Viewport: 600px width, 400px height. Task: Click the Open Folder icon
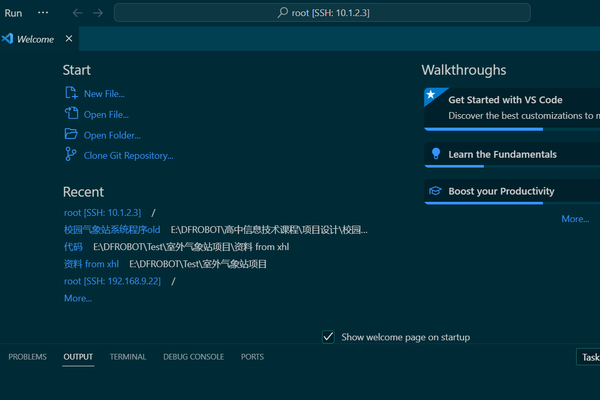click(x=71, y=134)
